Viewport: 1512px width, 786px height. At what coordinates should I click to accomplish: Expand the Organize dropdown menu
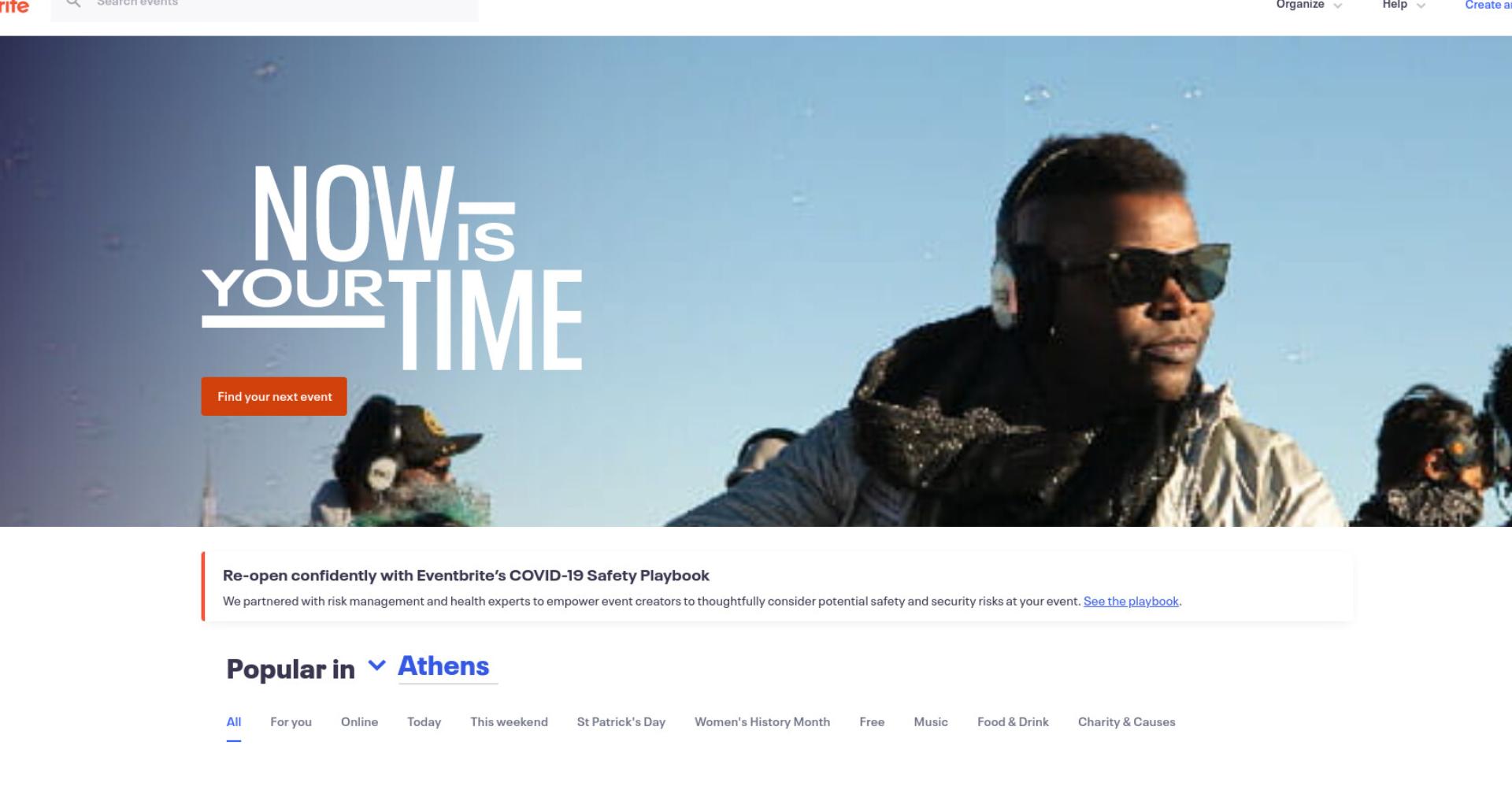point(1309,5)
